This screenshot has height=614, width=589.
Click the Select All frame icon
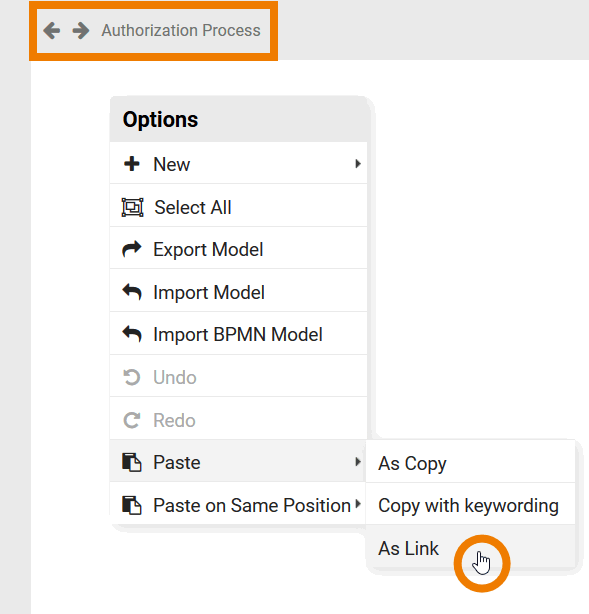point(132,207)
